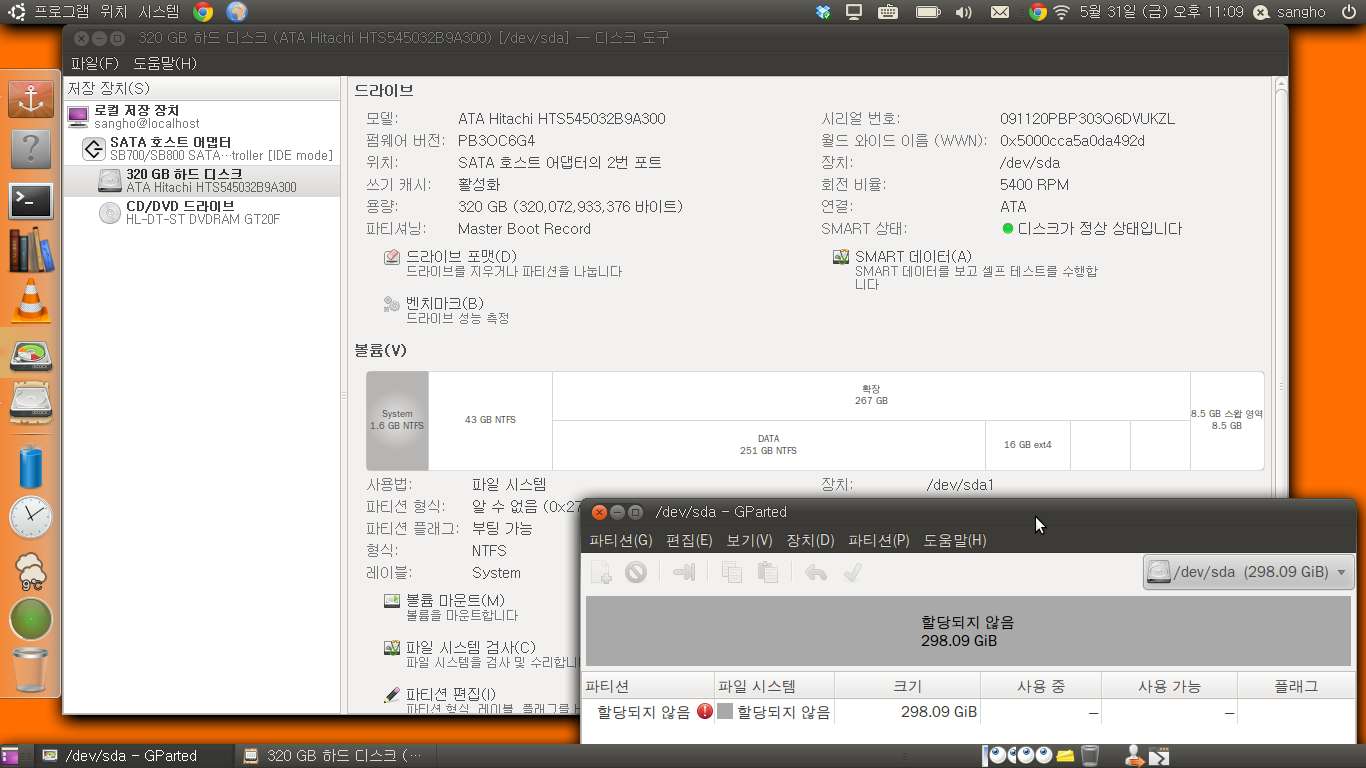Screen dimensions: 1366x768
Task: Click the weather cloud icon in the dock
Action: pos(31,570)
